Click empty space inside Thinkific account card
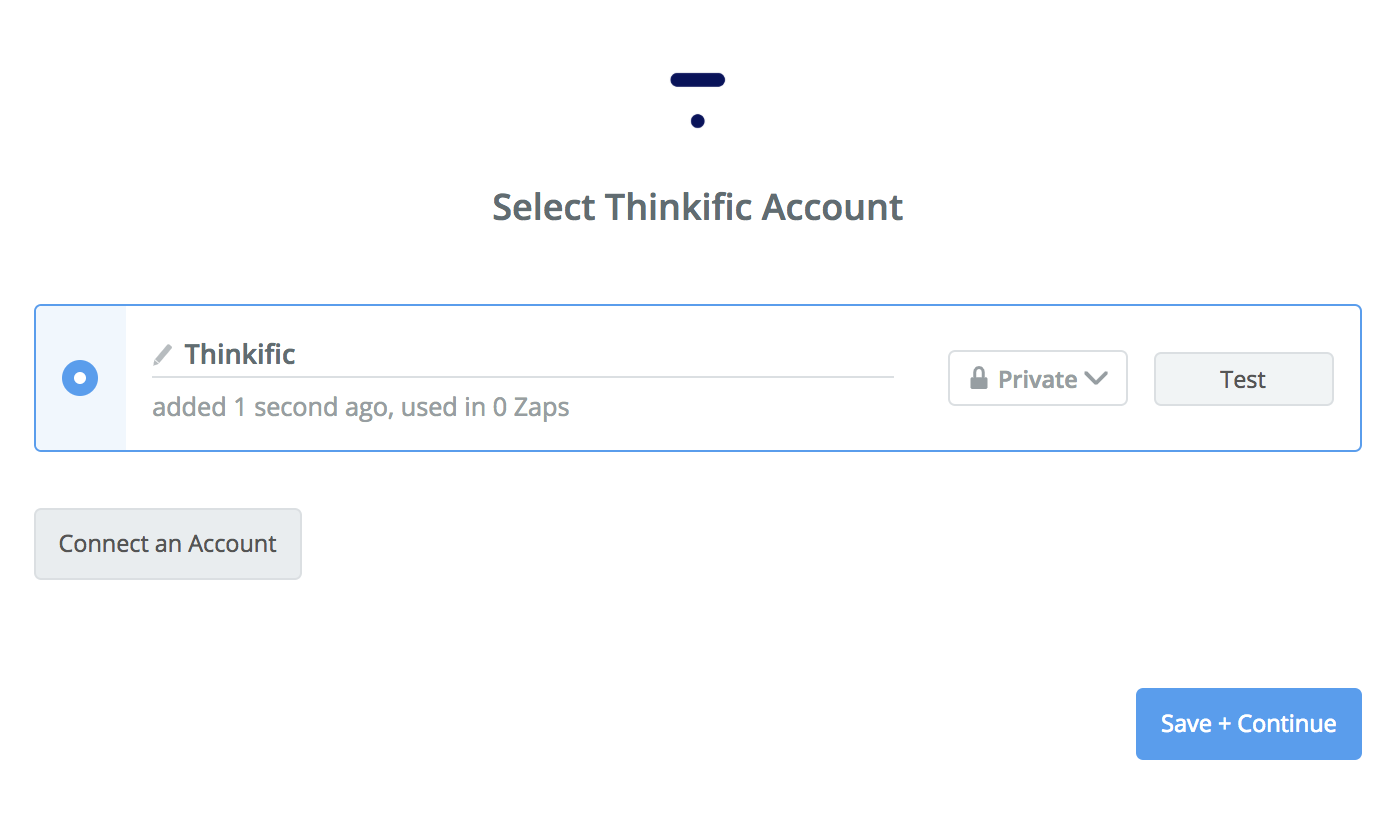The height and width of the screenshot is (822, 1392). [750, 420]
